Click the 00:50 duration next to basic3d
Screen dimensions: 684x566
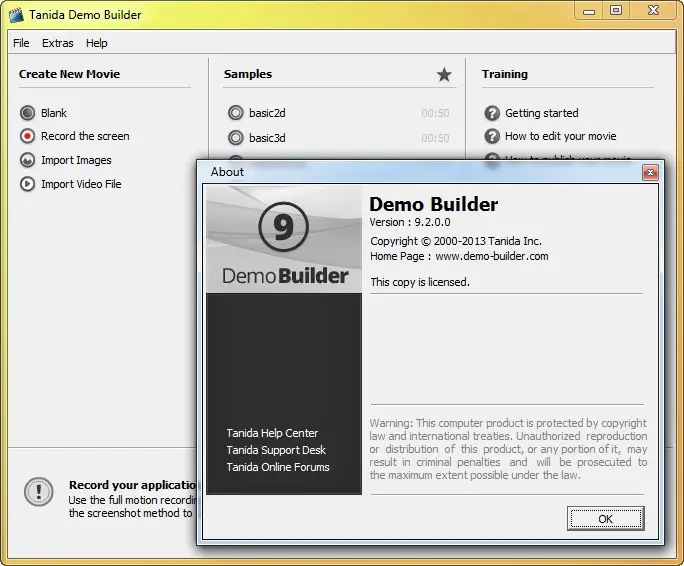coord(435,138)
